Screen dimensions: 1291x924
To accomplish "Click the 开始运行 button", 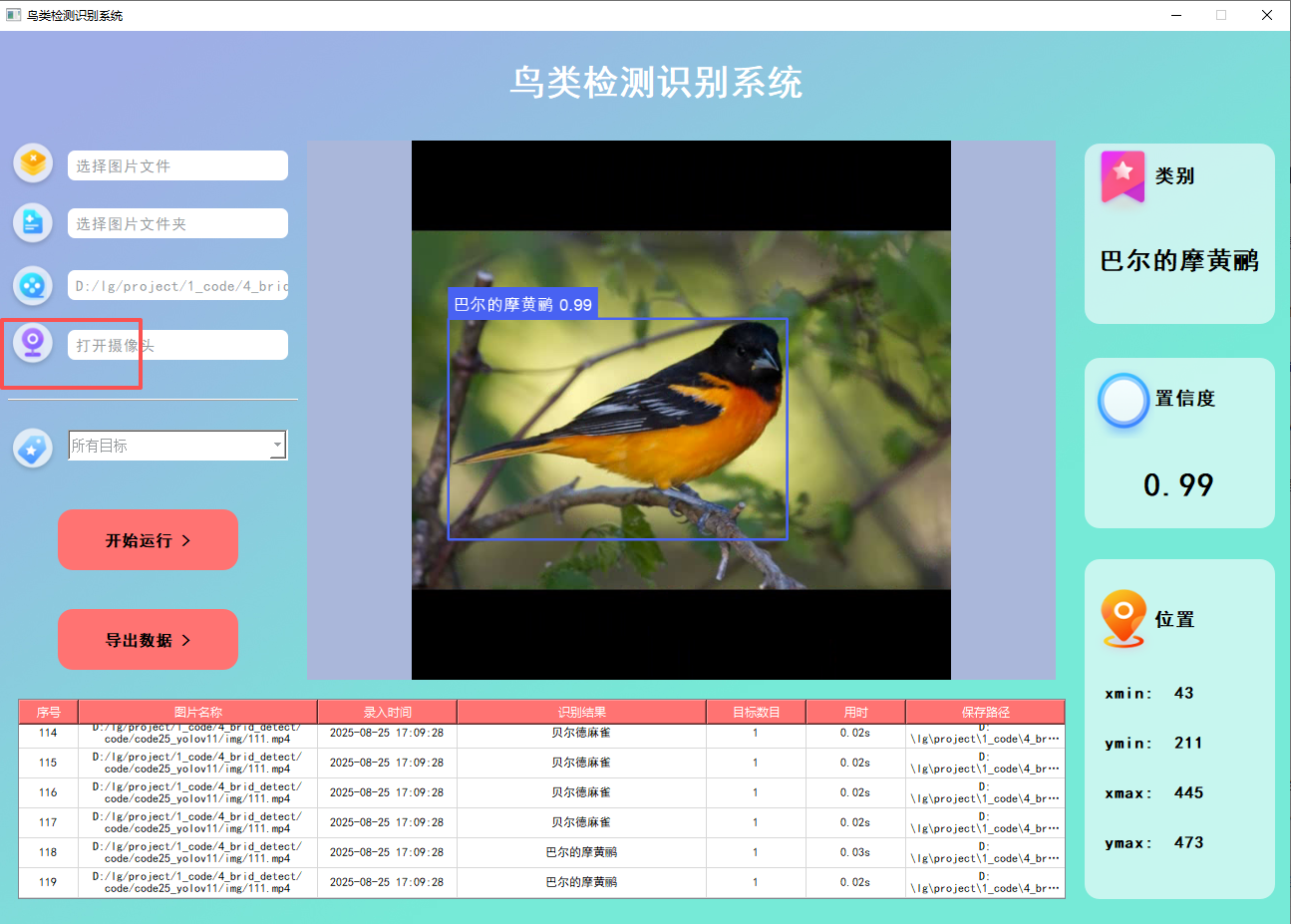I will tap(148, 540).
